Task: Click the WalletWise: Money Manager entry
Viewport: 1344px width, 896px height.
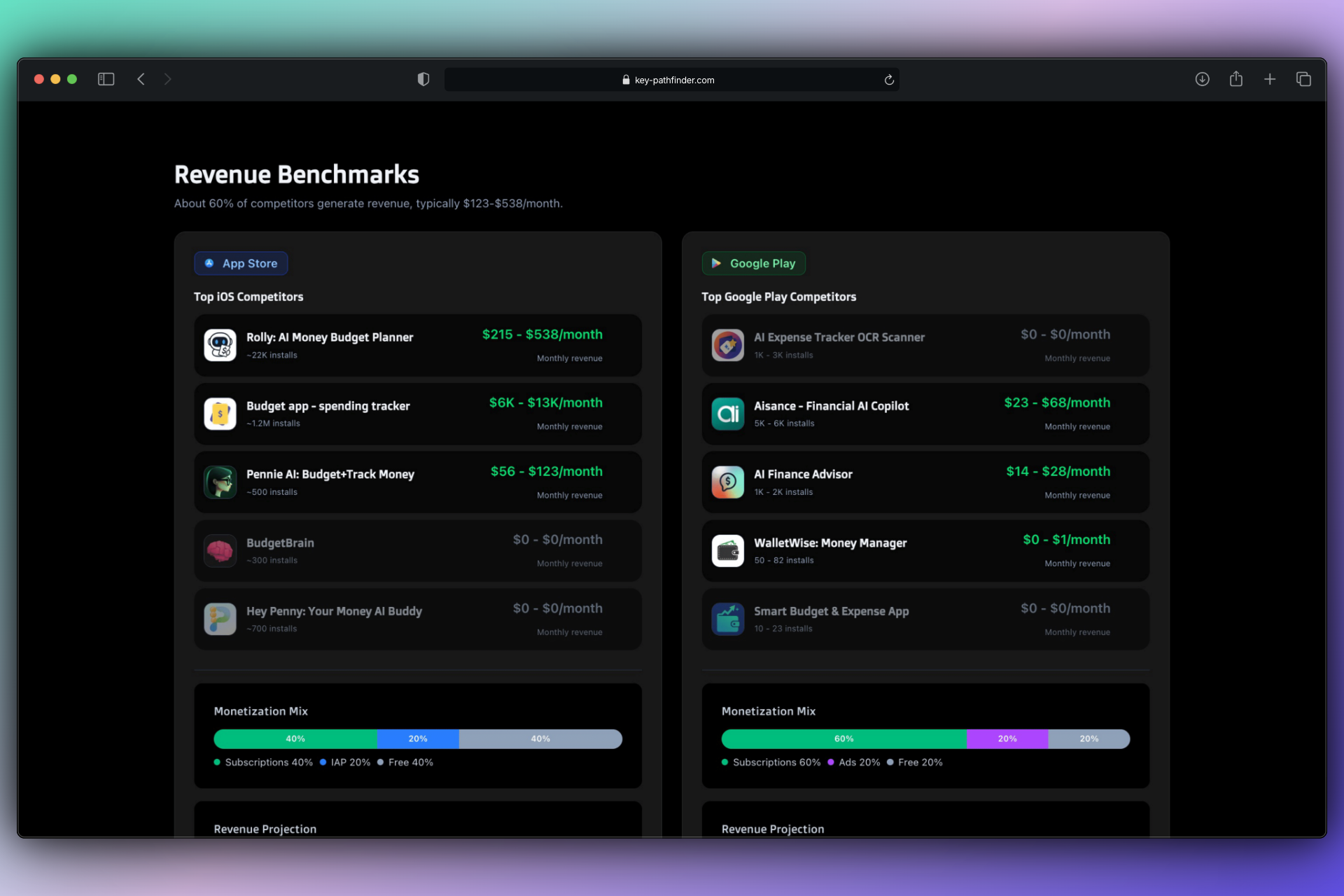Action: 925,551
